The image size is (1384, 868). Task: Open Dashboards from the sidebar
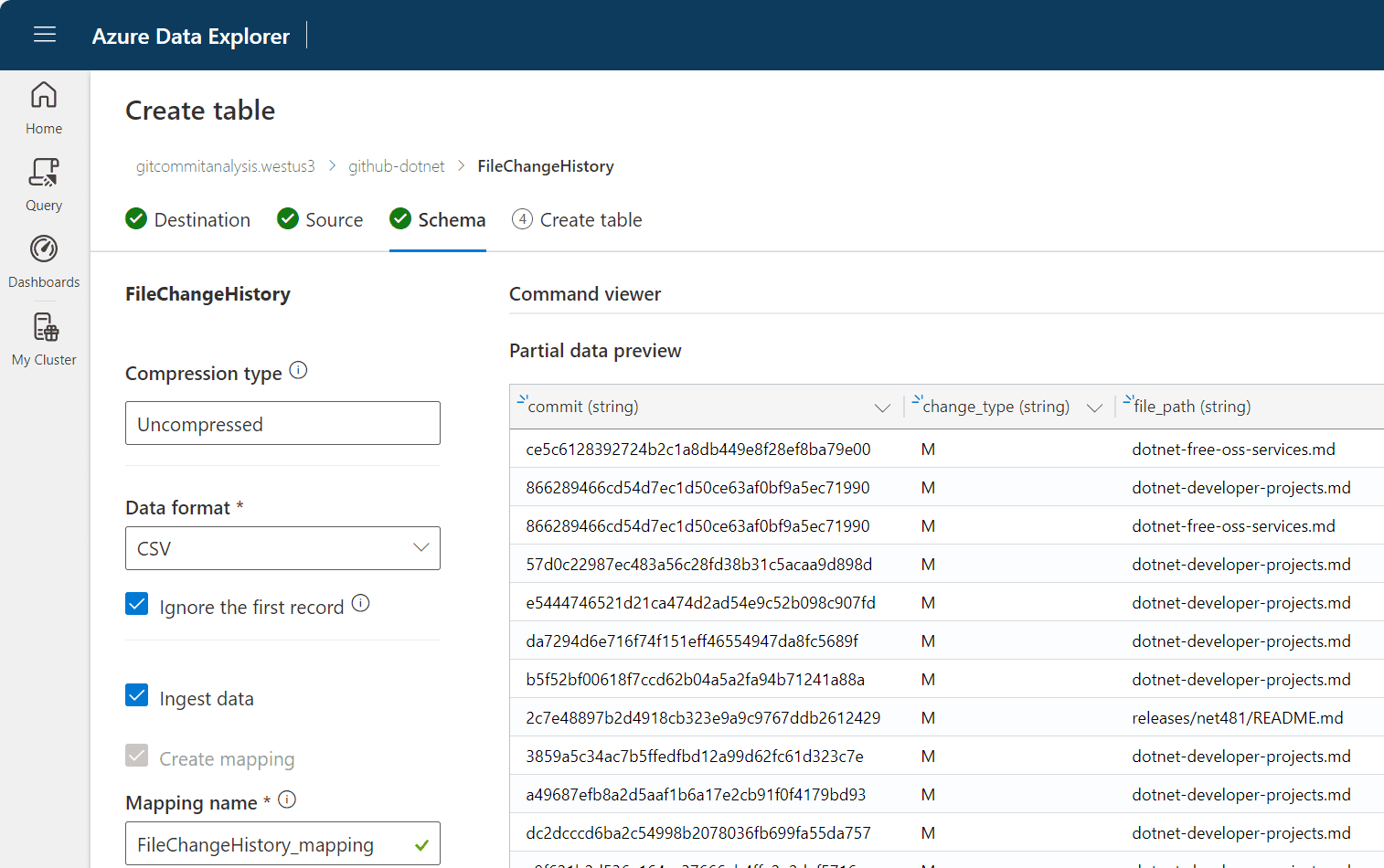coord(44,262)
